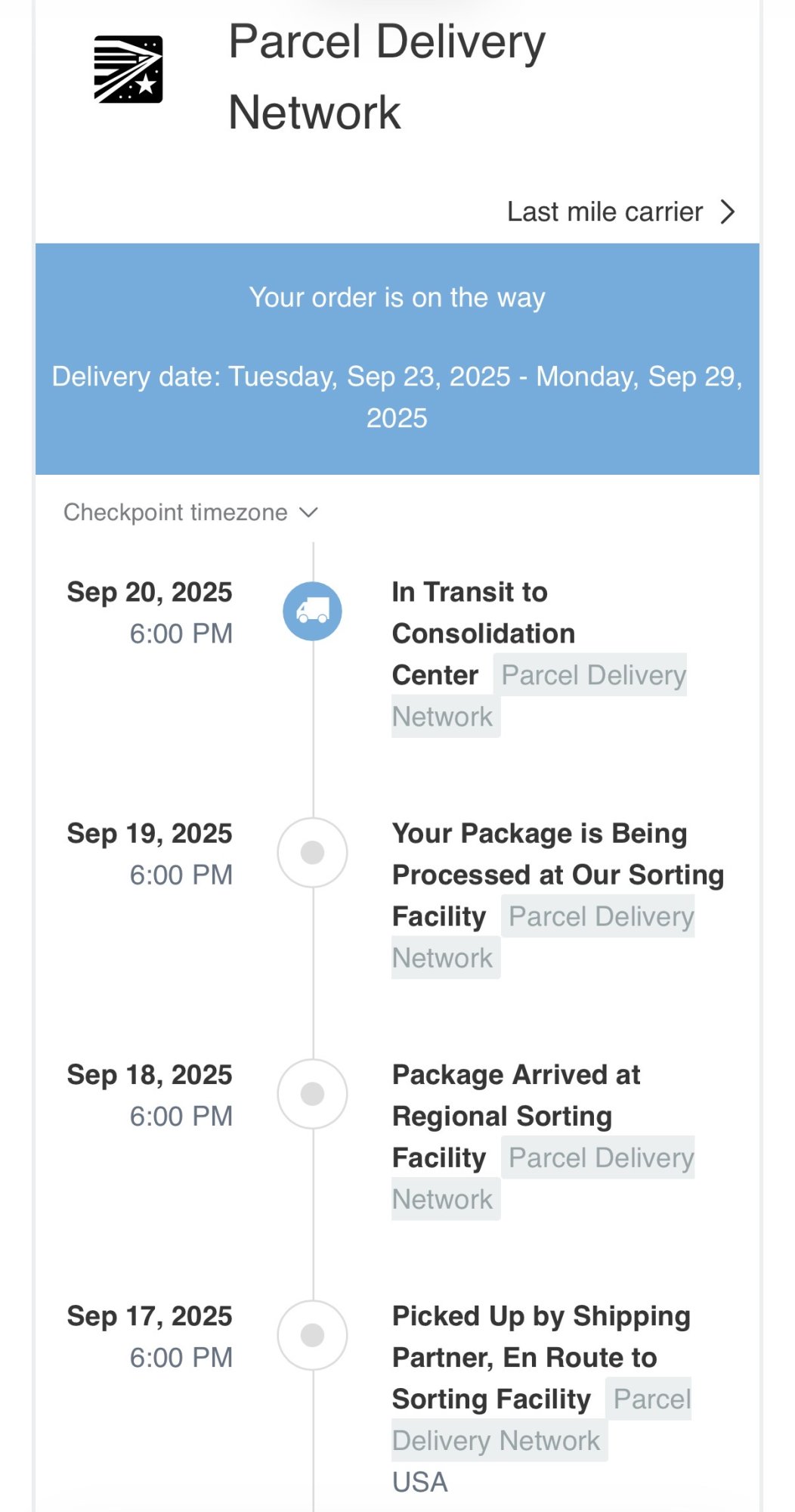This screenshot has height=1512, width=795.
Task: Open the Last mile carrier link
Action: (x=605, y=212)
